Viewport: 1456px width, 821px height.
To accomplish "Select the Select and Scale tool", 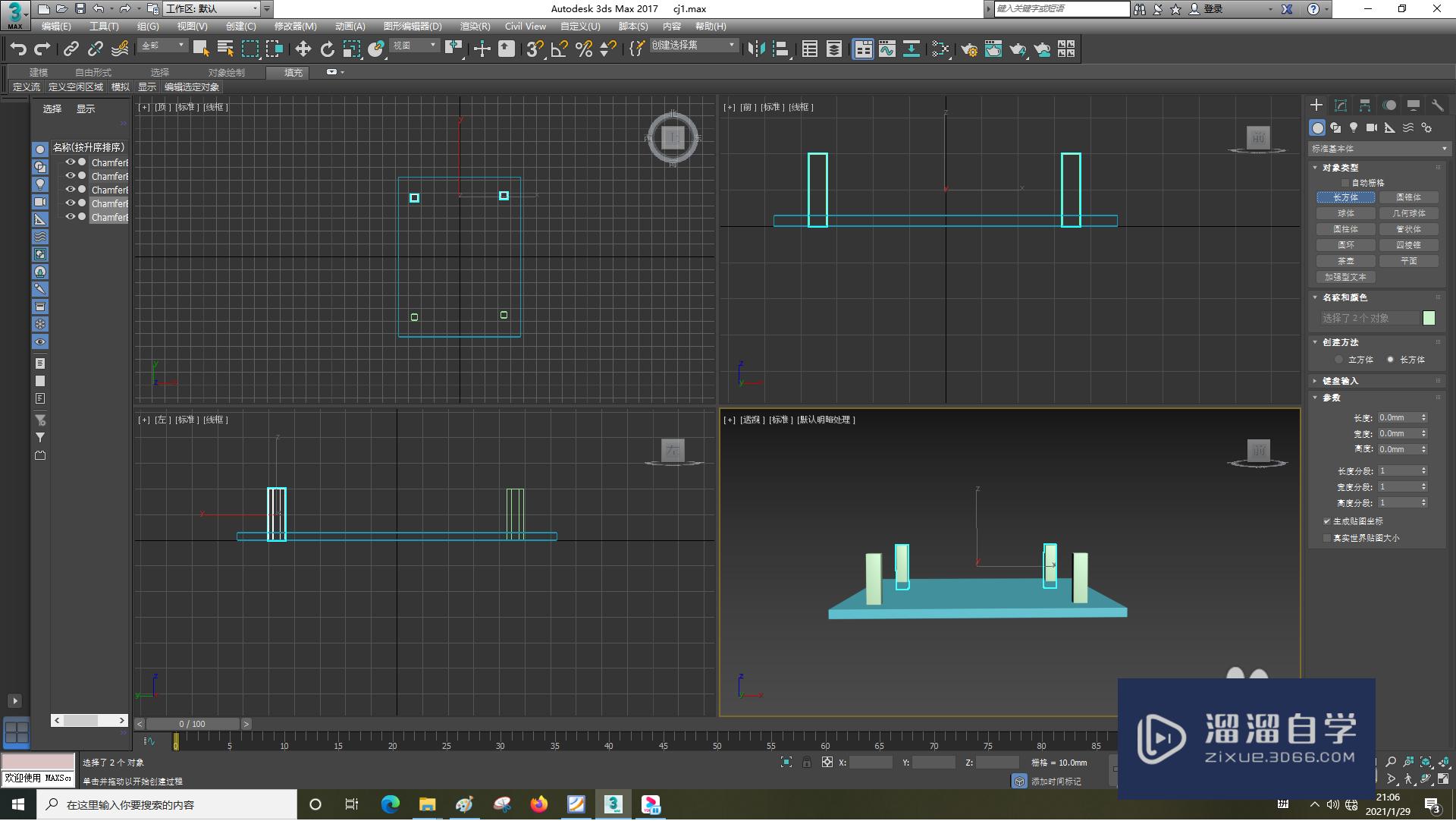I will (x=351, y=49).
